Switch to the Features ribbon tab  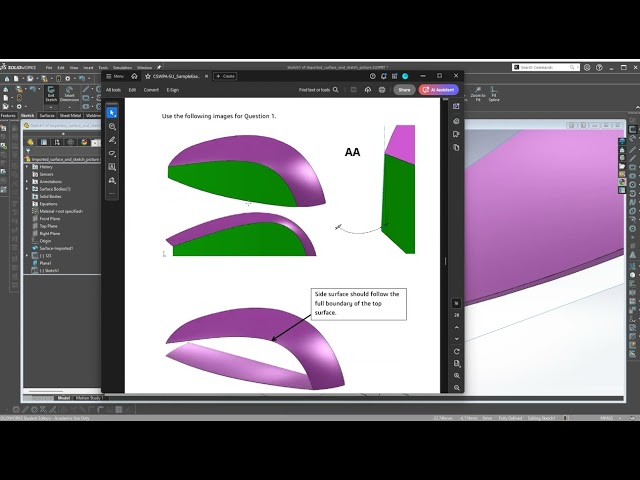[8, 116]
